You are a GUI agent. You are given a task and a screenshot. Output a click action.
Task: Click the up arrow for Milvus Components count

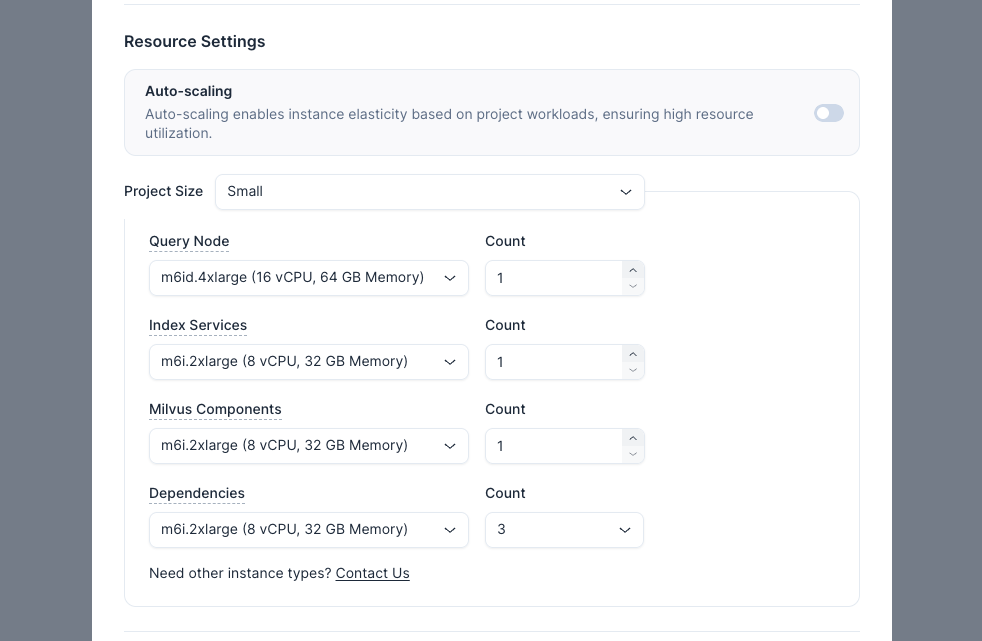pos(632,438)
